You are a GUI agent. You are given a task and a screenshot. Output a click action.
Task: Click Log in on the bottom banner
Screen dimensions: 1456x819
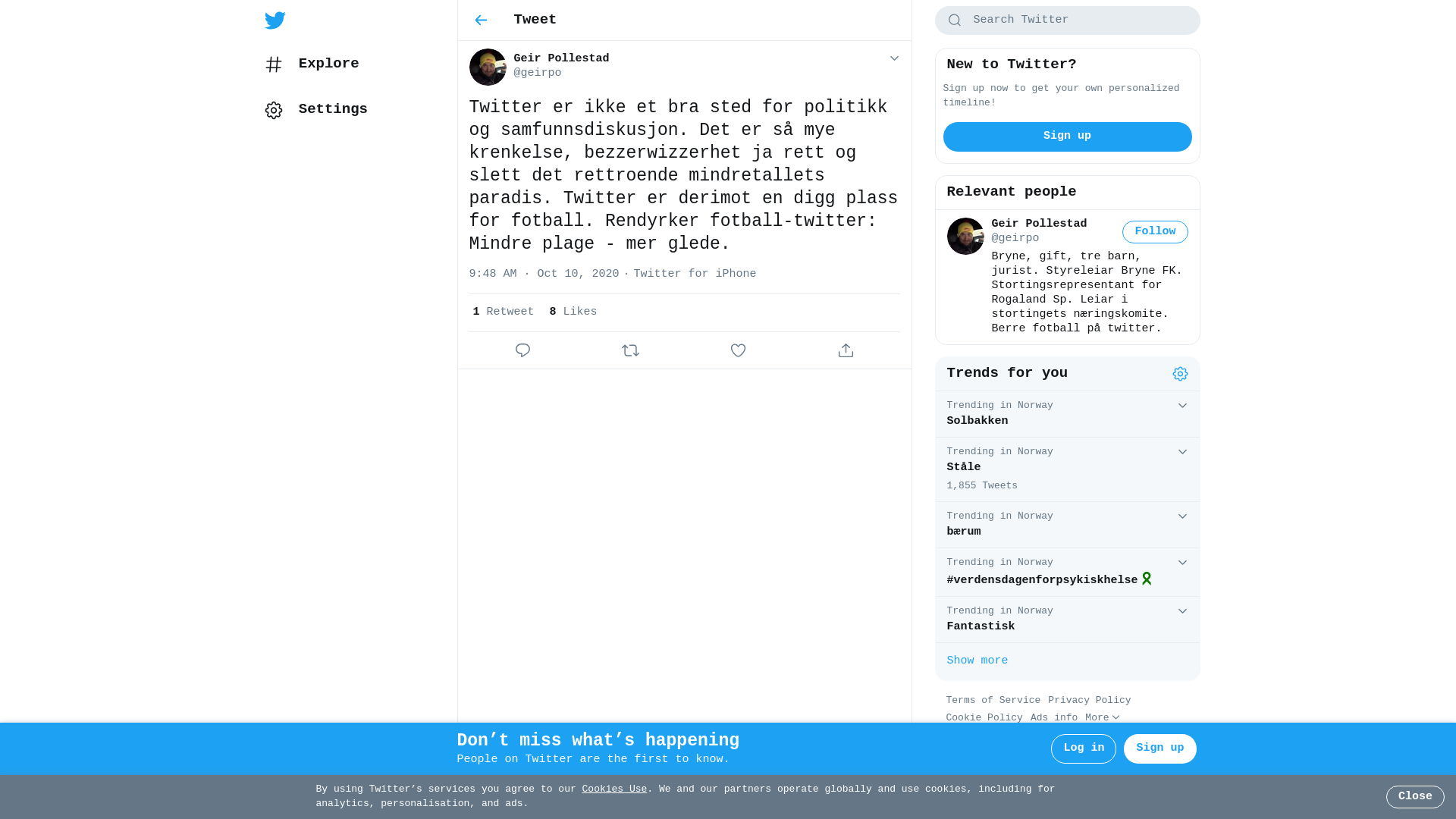tap(1084, 748)
